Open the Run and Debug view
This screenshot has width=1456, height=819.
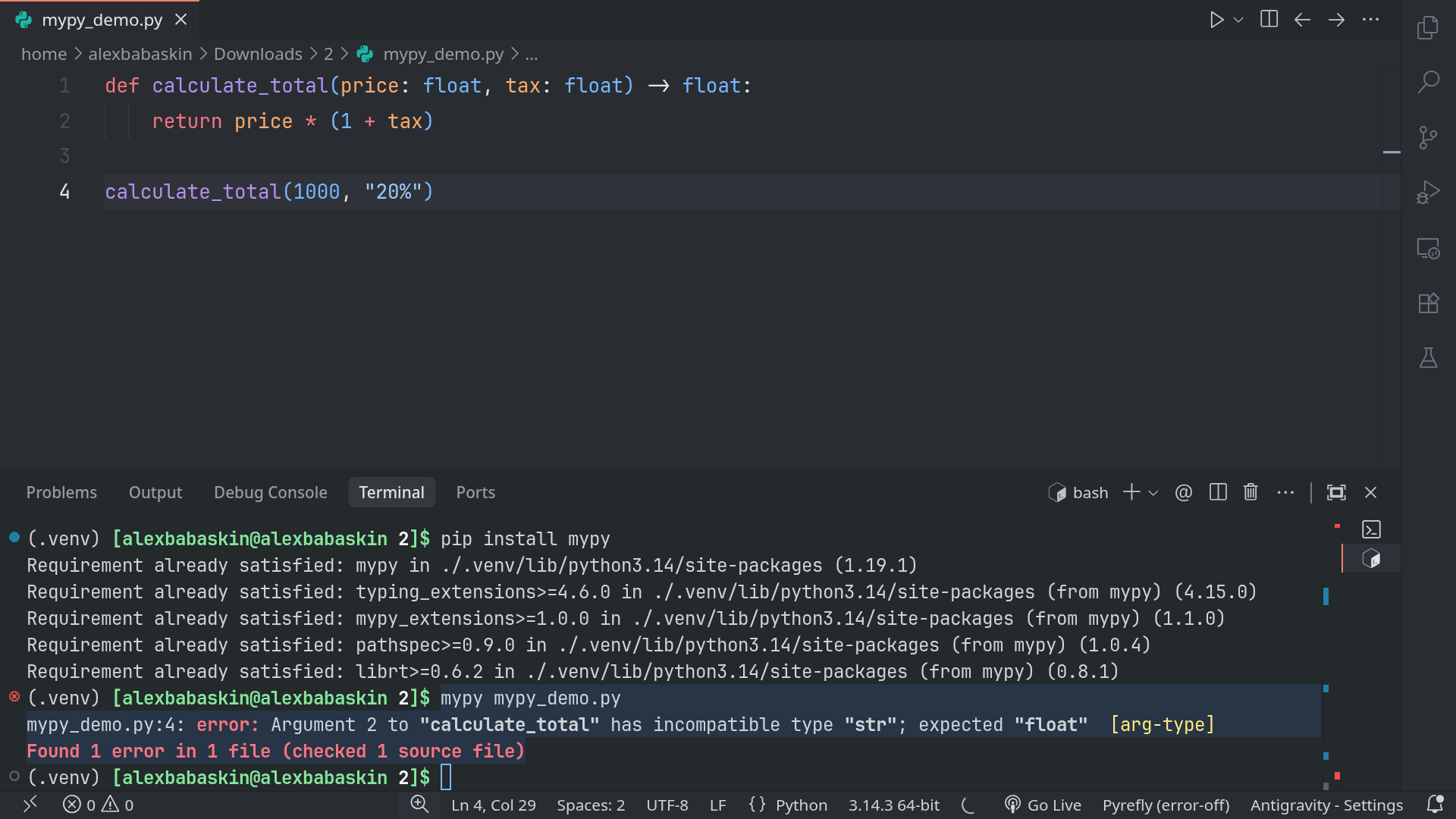tap(1428, 193)
